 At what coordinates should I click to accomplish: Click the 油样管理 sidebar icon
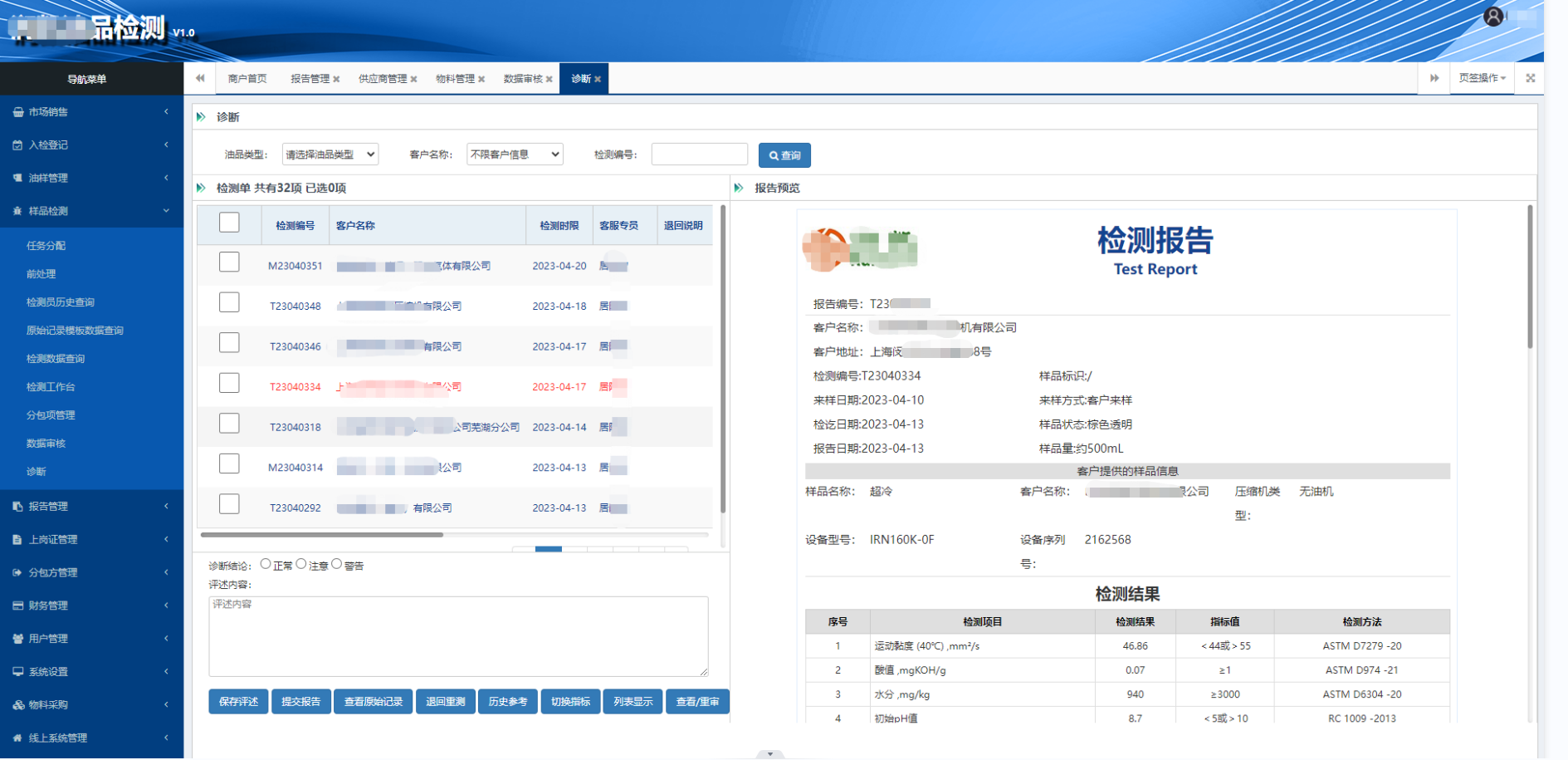click(17, 178)
